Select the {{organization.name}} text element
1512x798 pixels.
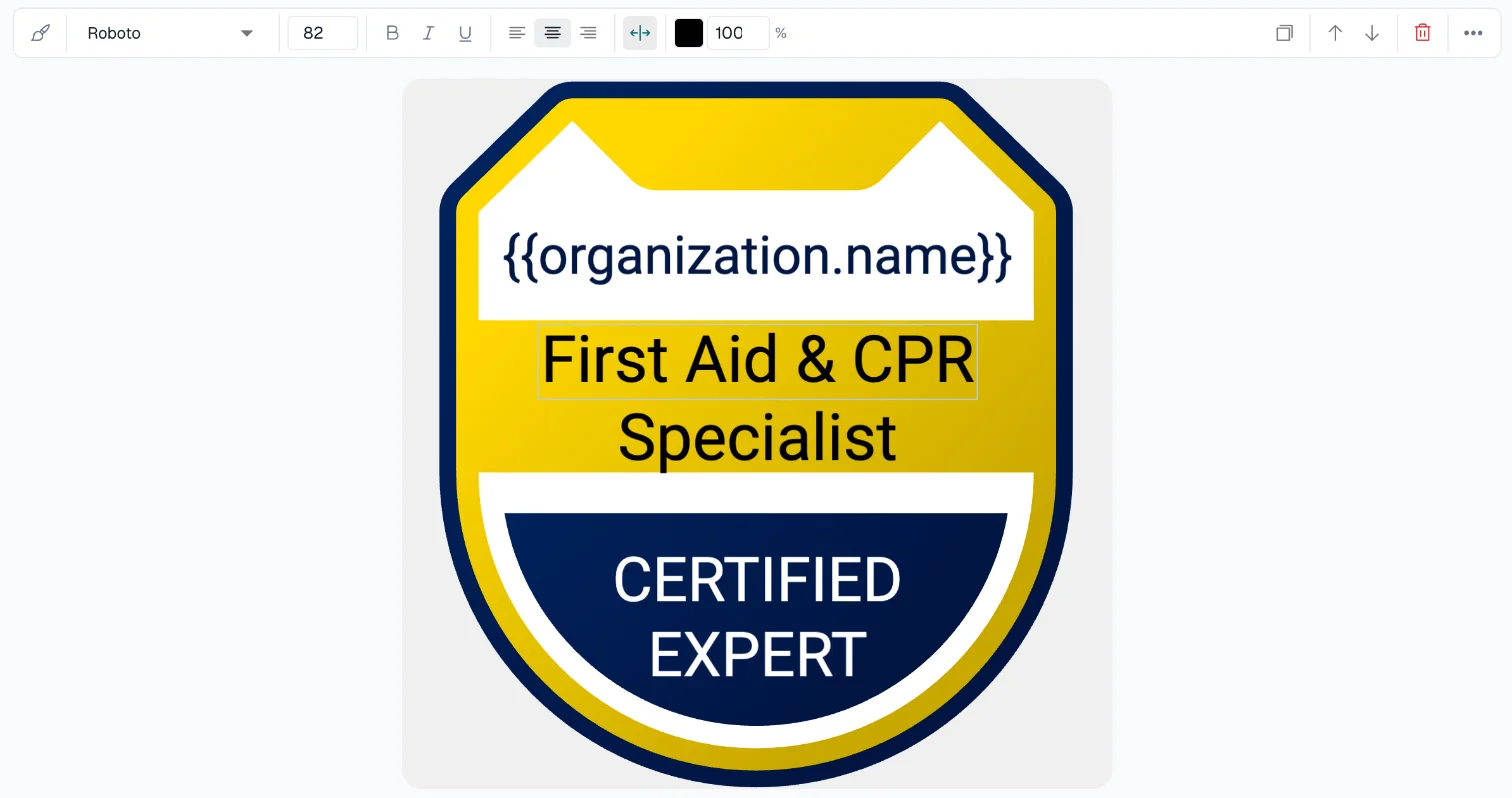[x=757, y=257]
